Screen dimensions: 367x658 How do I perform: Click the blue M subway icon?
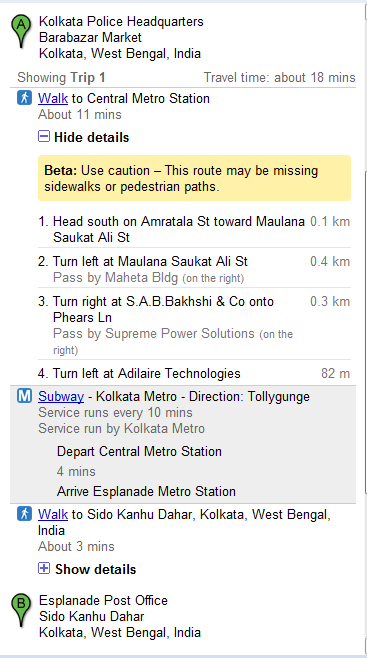[24, 396]
